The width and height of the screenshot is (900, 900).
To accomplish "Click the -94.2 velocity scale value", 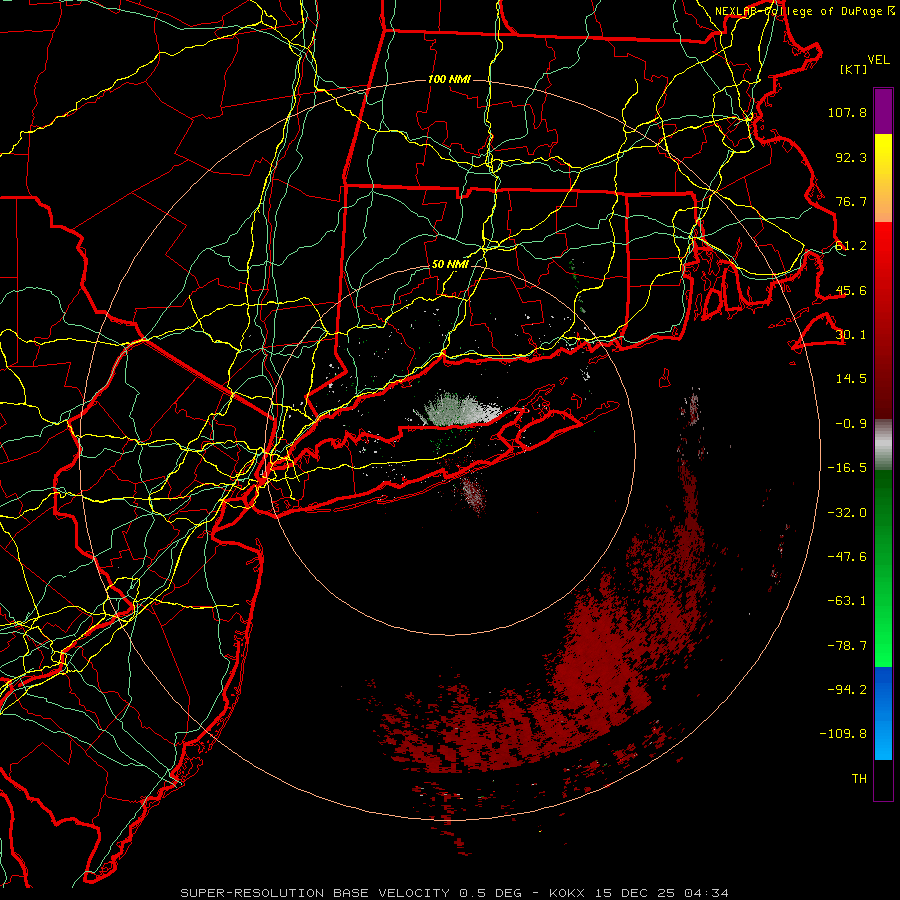I will click(847, 690).
